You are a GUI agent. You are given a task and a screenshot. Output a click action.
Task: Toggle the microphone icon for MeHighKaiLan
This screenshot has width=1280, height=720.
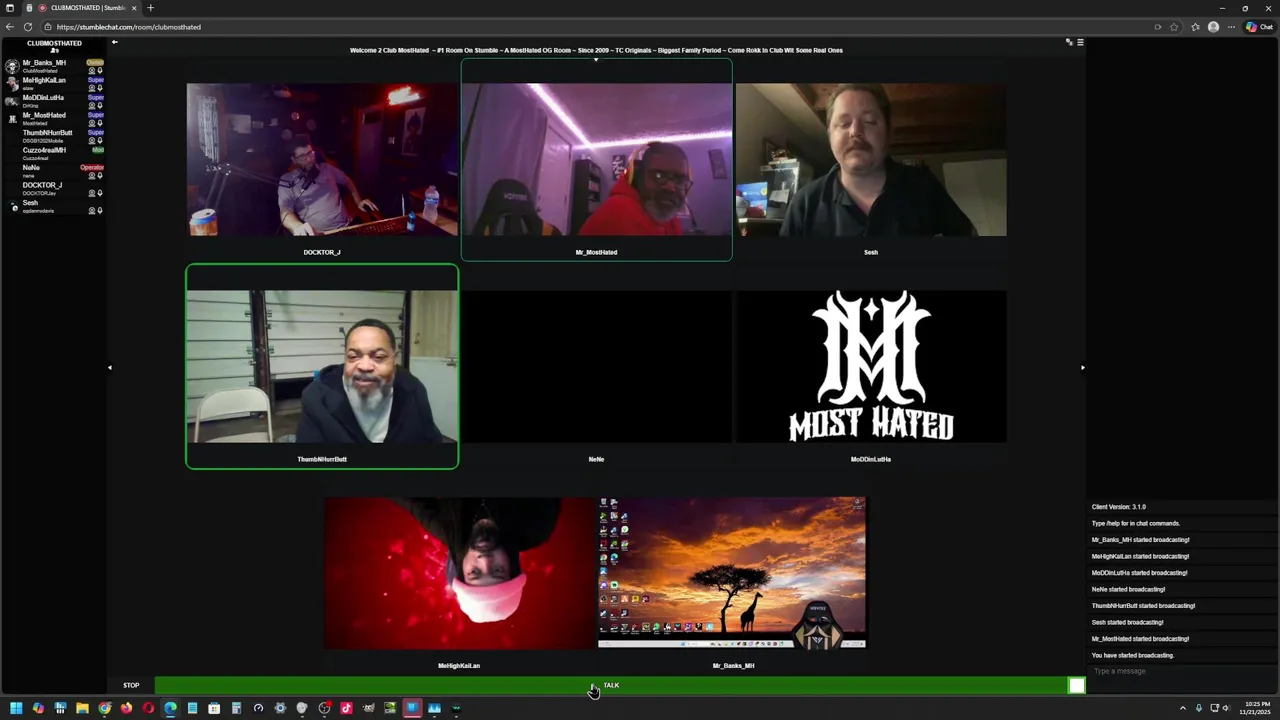coord(100,88)
